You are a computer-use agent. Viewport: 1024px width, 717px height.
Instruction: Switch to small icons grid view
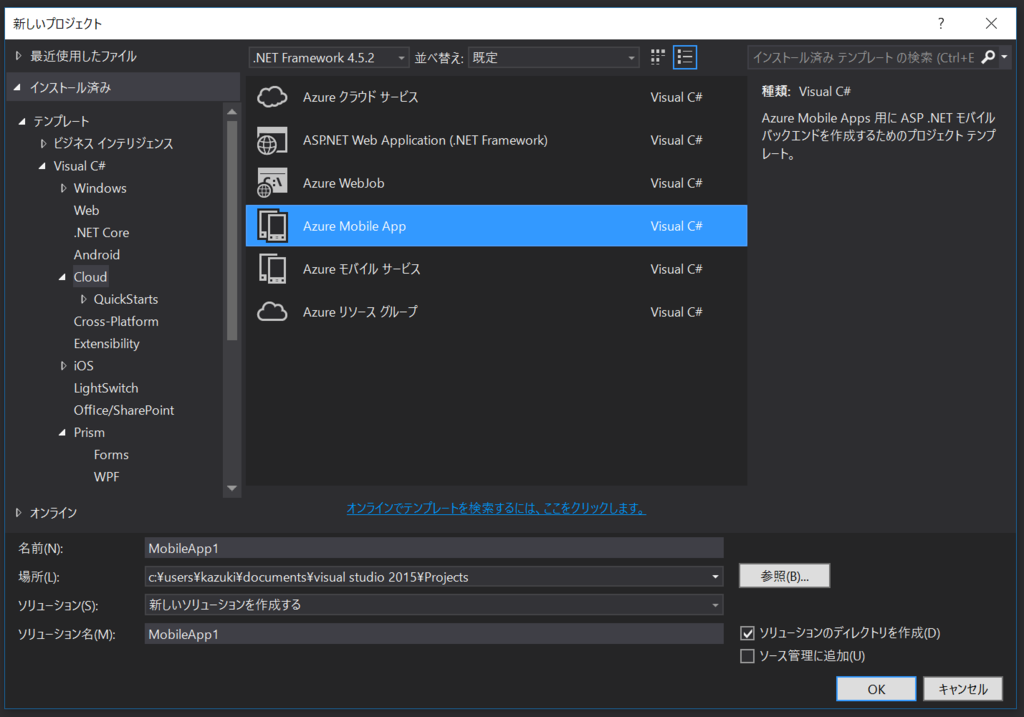(x=658, y=57)
